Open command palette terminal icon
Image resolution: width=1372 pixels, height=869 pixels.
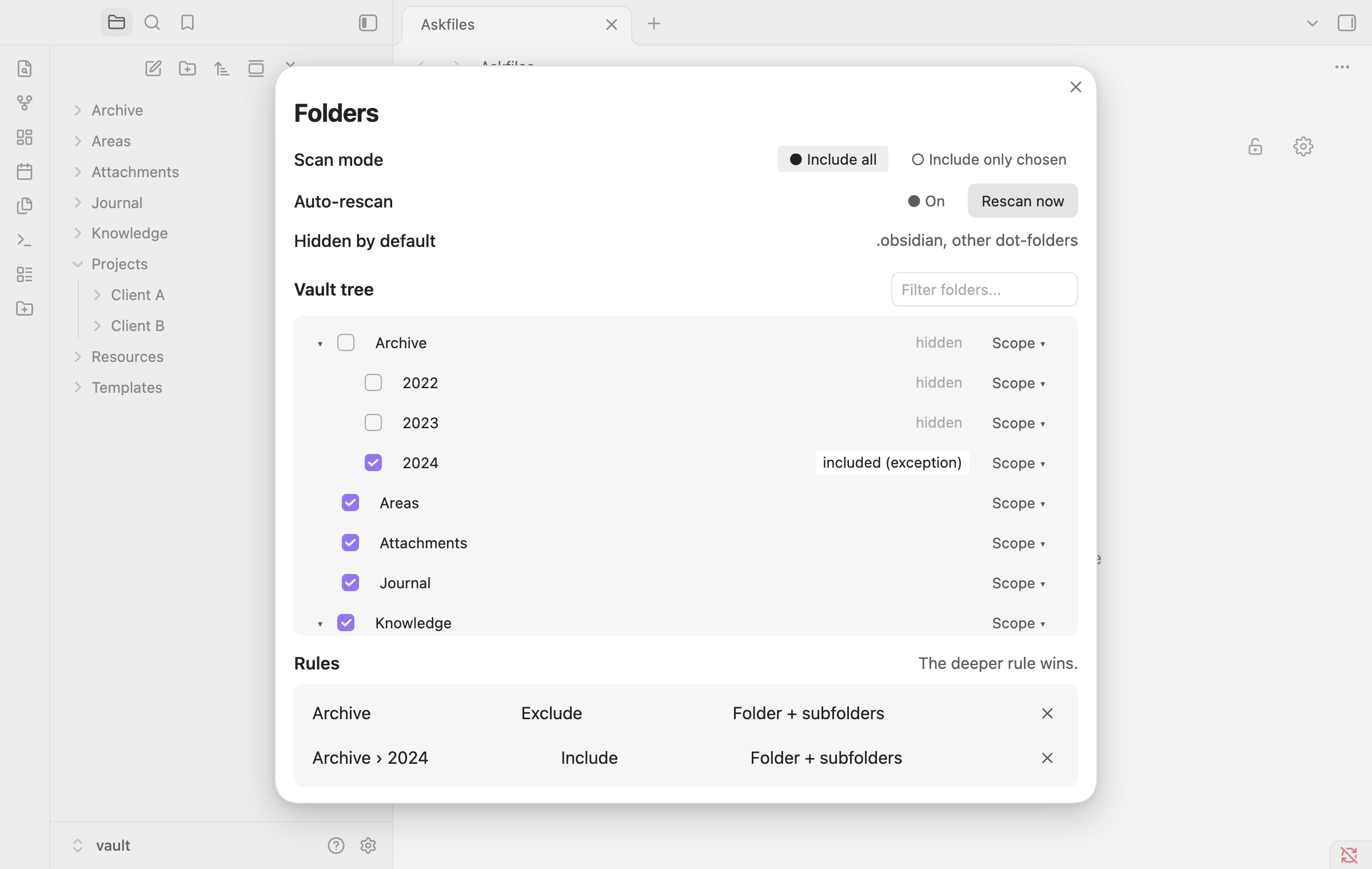pos(25,240)
